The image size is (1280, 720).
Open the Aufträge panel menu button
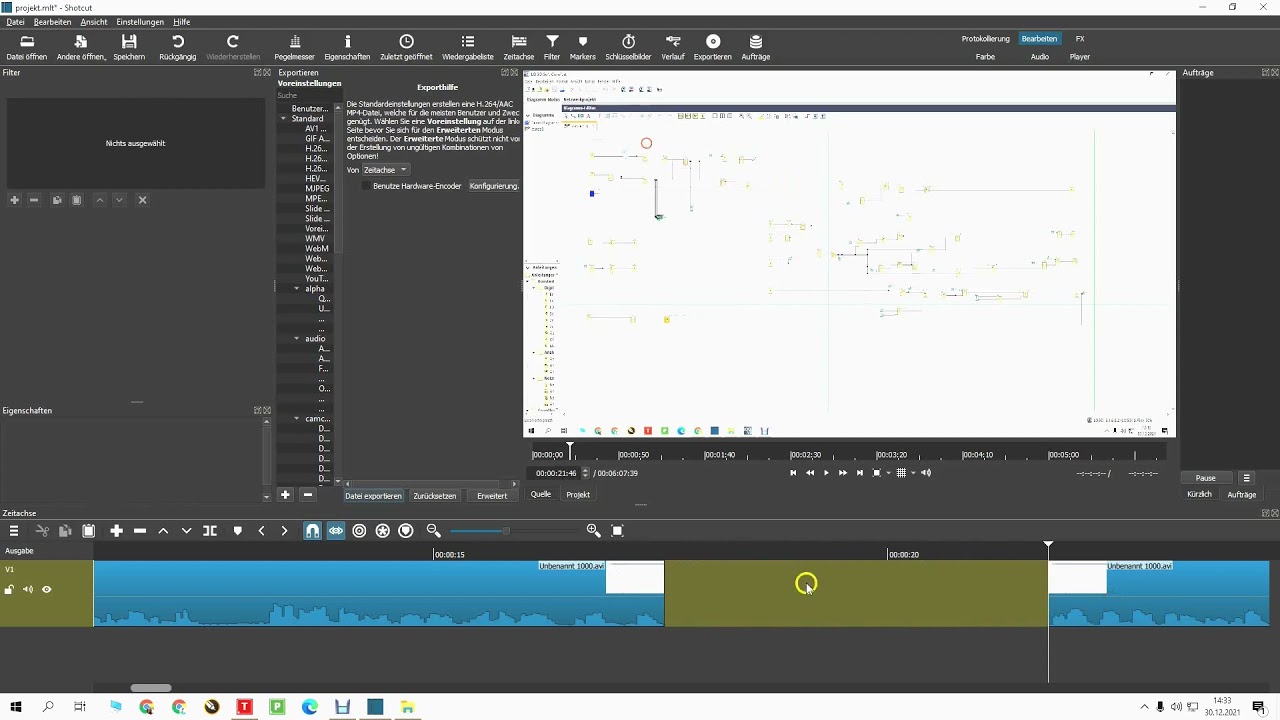[x=1246, y=478]
